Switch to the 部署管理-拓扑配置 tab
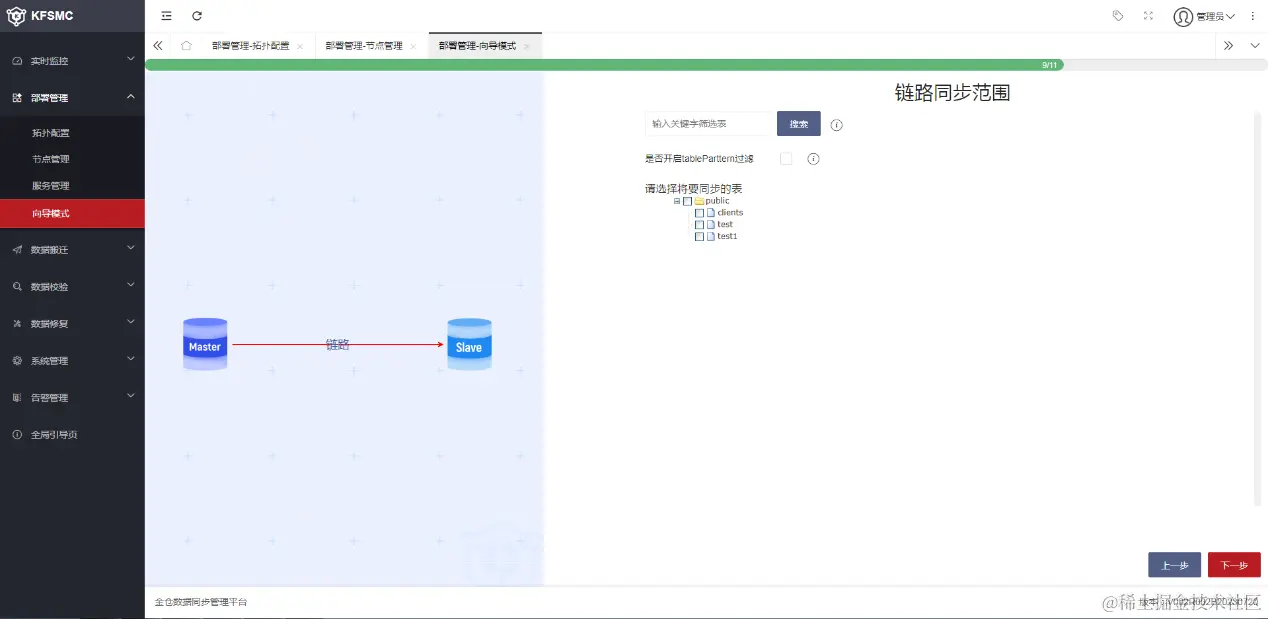 click(x=250, y=46)
